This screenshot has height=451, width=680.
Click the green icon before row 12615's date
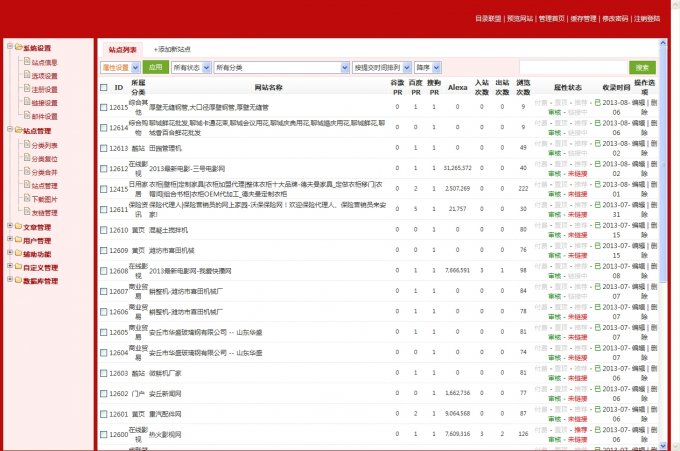(598, 103)
